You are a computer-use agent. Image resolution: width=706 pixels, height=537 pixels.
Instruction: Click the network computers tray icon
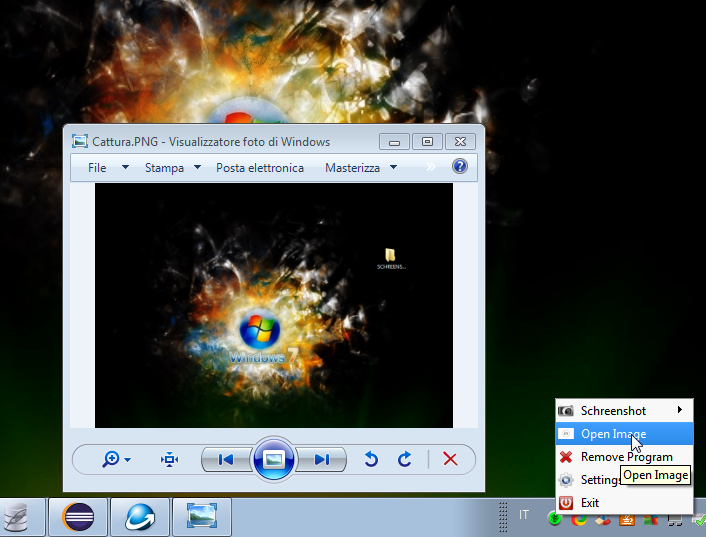pos(675,520)
